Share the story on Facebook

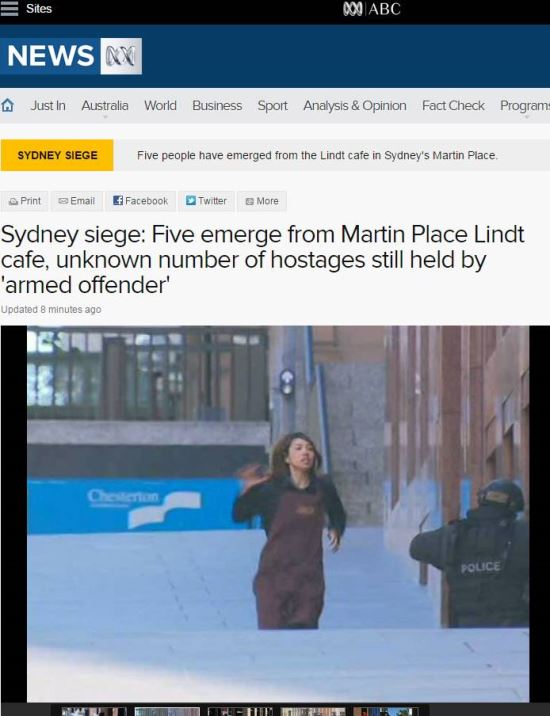coord(141,201)
